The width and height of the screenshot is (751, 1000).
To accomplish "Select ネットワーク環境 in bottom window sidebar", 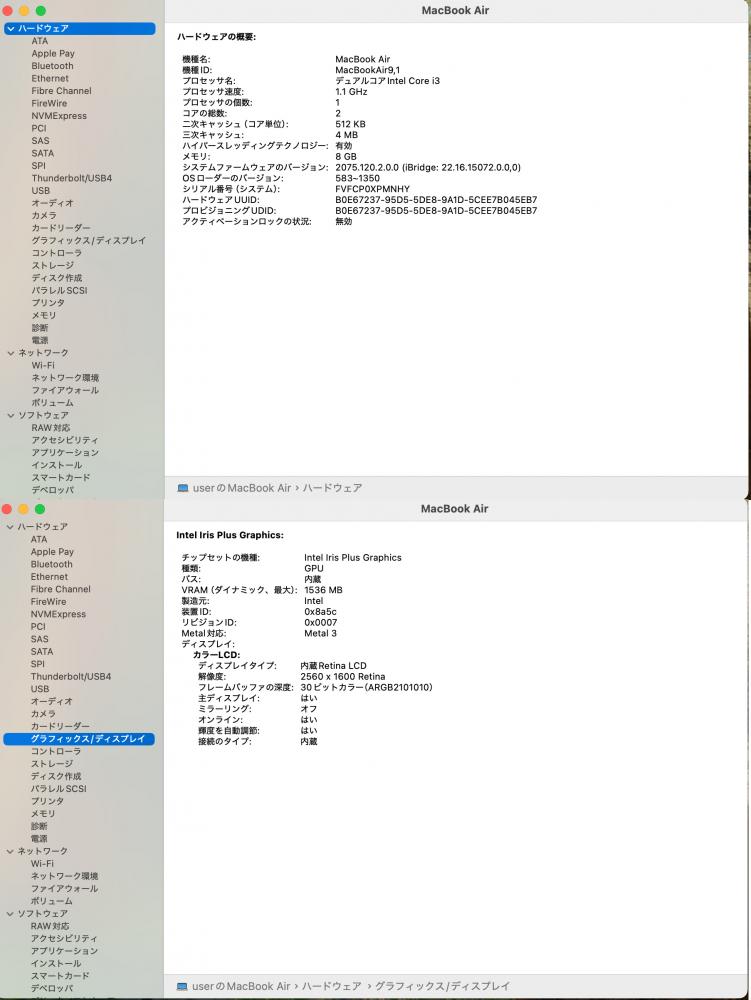I will [x=64, y=876].
